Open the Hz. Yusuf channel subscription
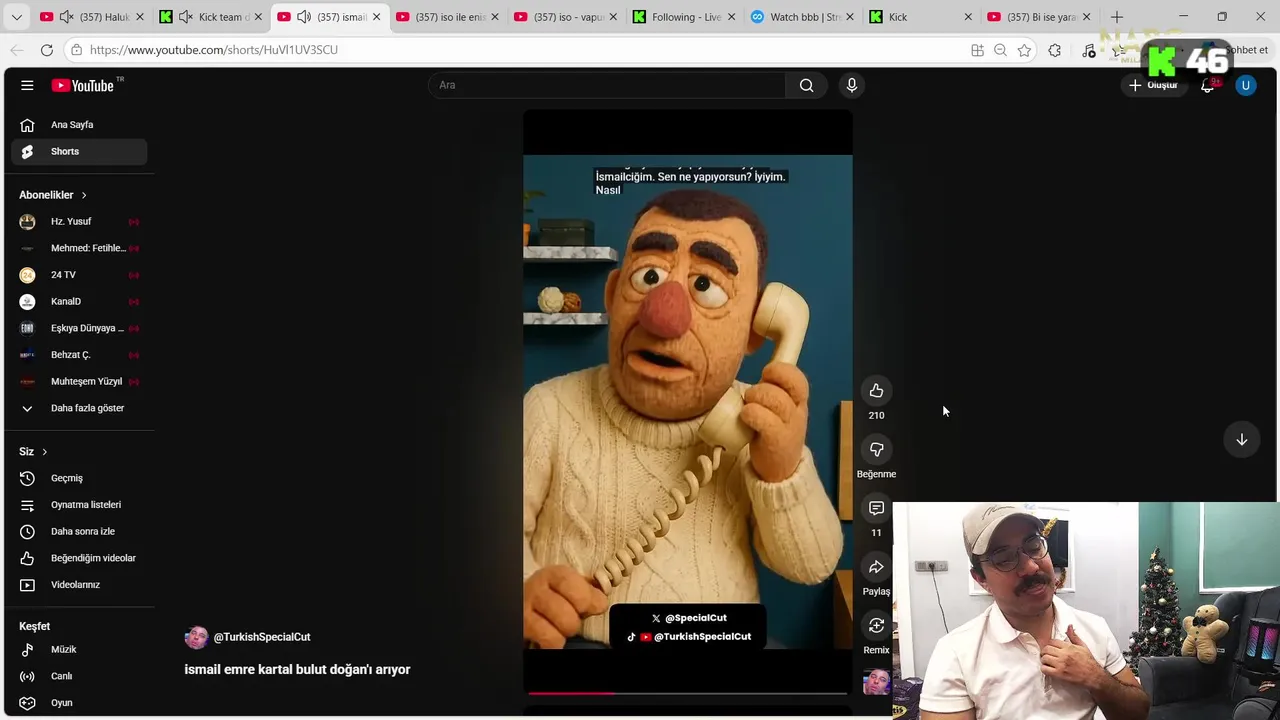This screenshot has width=1280, height=720. (80, 221)
